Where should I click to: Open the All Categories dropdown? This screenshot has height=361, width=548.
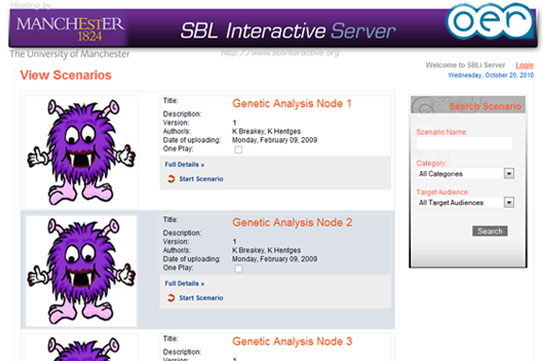coord(465,174)
